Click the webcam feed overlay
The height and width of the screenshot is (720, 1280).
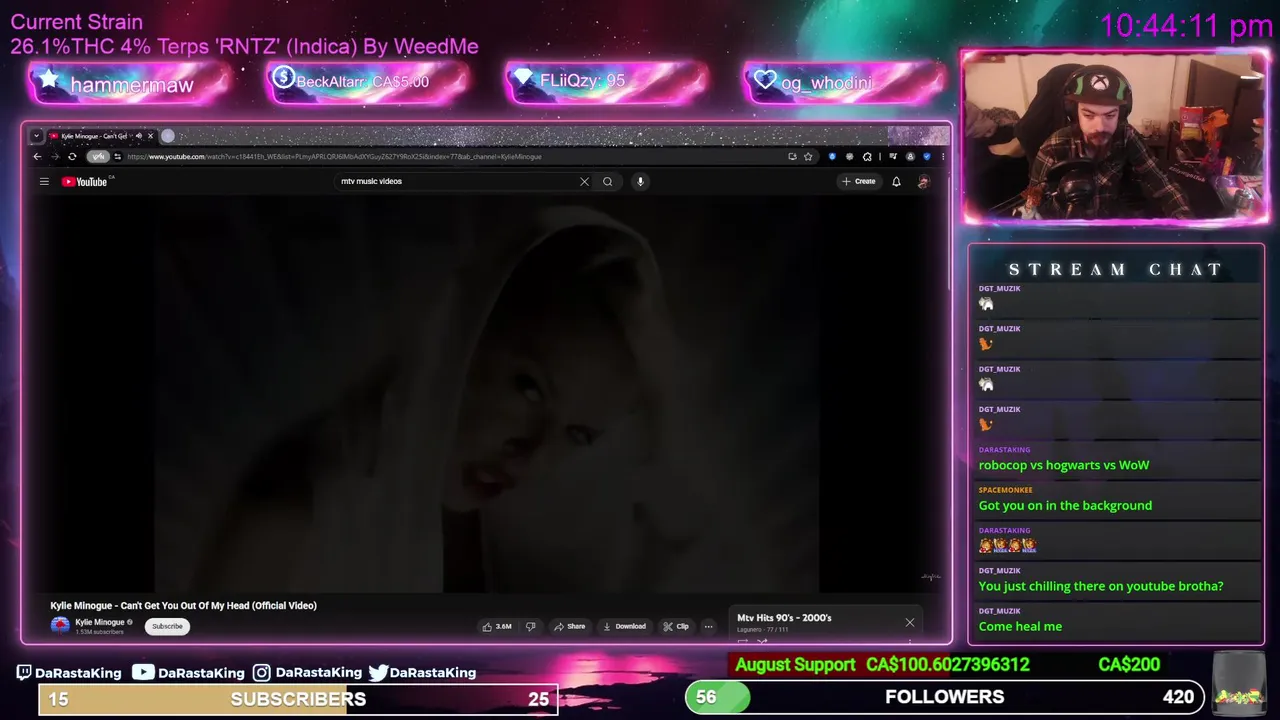pyautogui.click(x=1115, y=135)
